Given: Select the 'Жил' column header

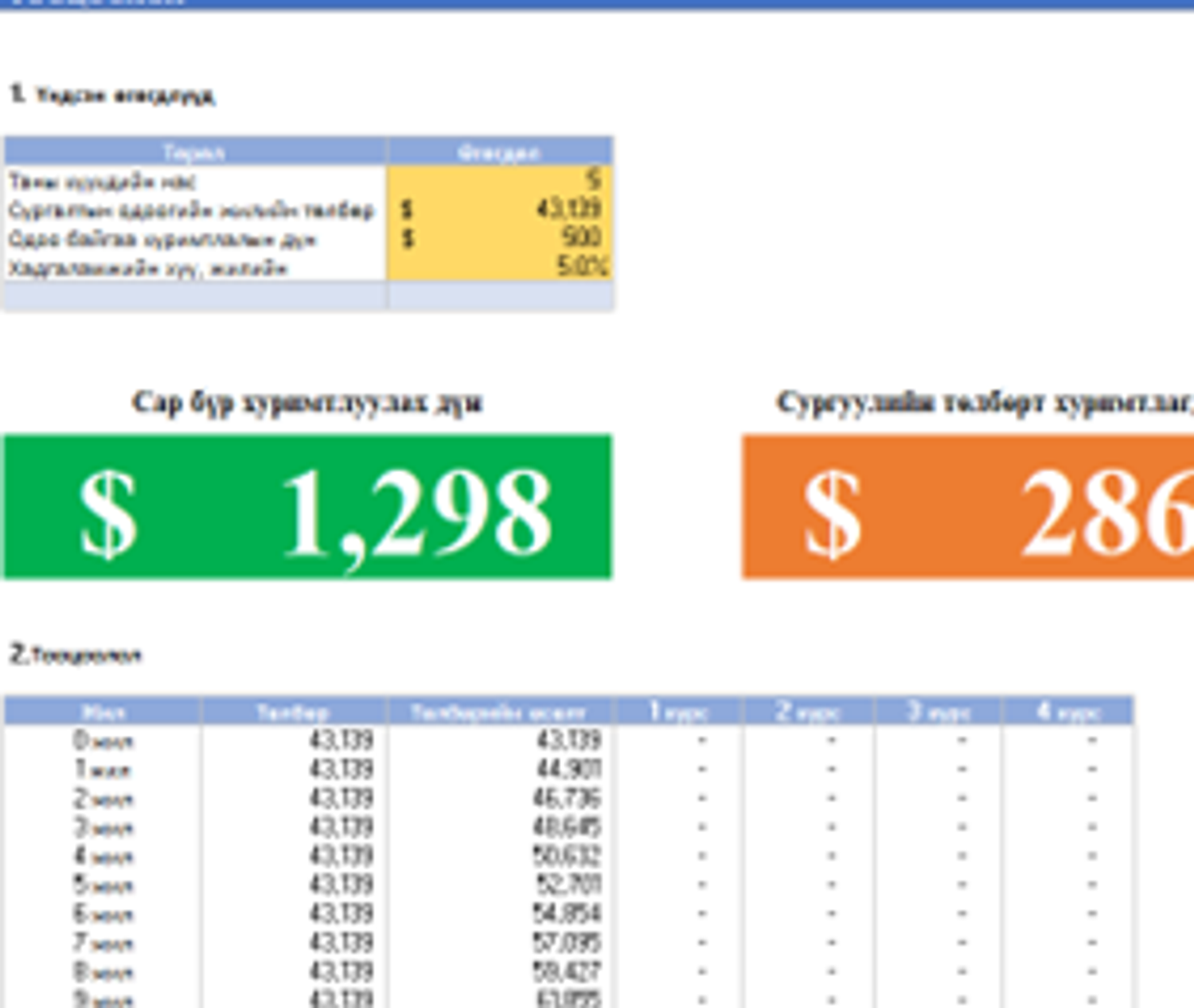Looking at the screenshot, I should 103,711.
